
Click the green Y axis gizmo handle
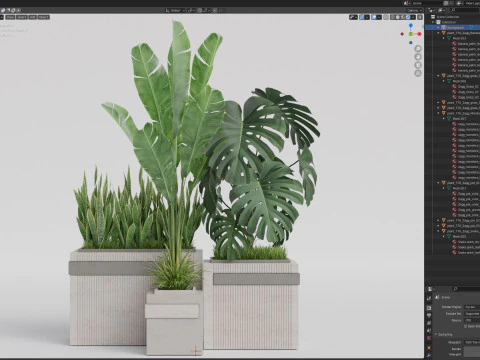[411, 34]
